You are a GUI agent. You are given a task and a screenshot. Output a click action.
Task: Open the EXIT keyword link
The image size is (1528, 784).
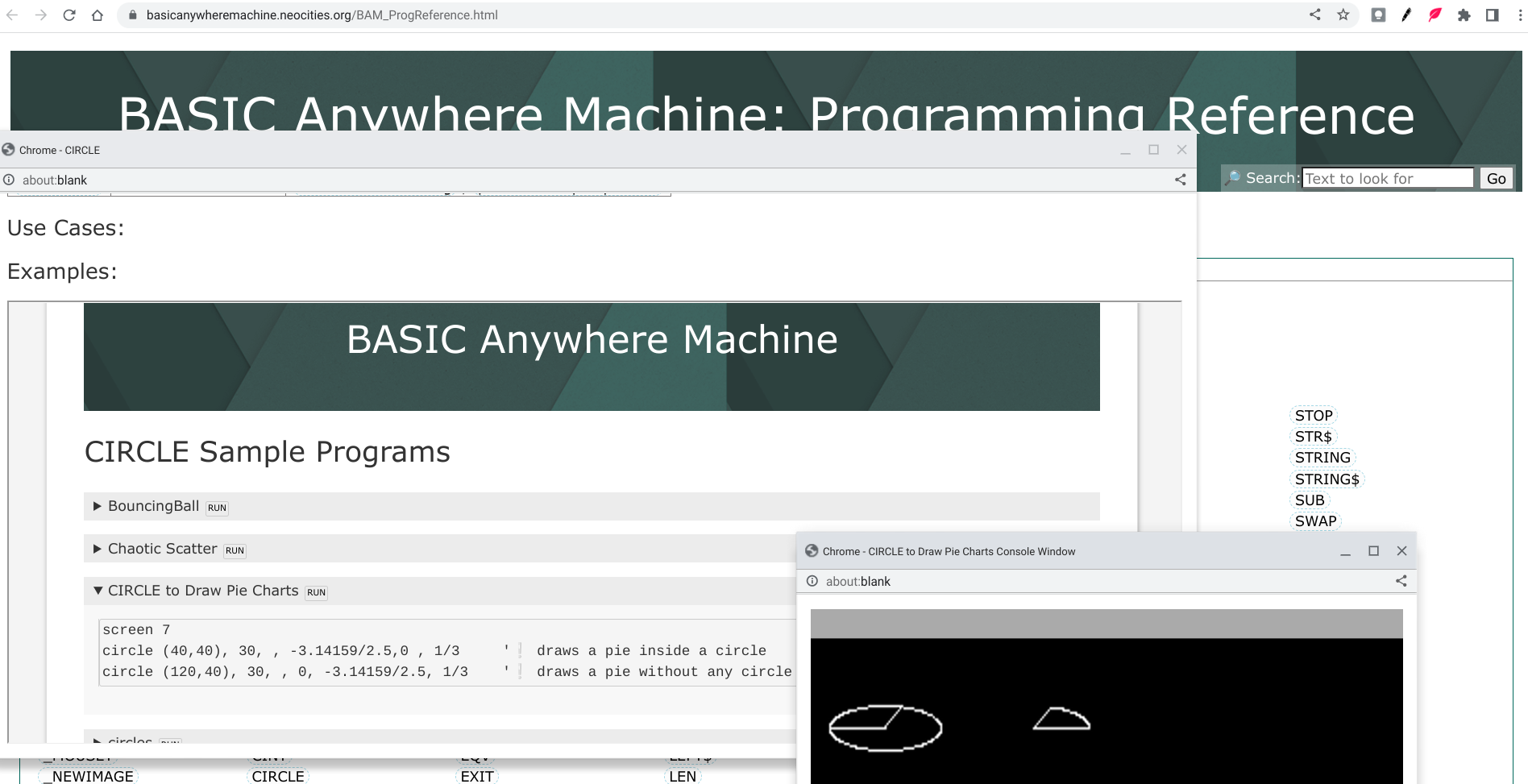pos(477,776)
